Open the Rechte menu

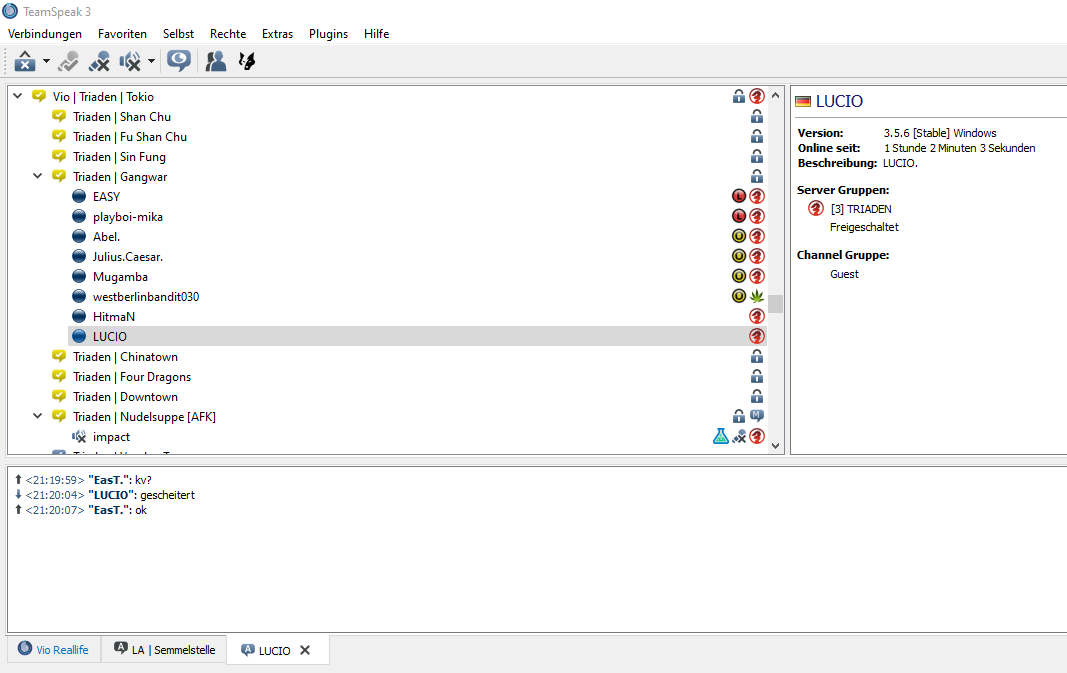click(x=228, y=34)
